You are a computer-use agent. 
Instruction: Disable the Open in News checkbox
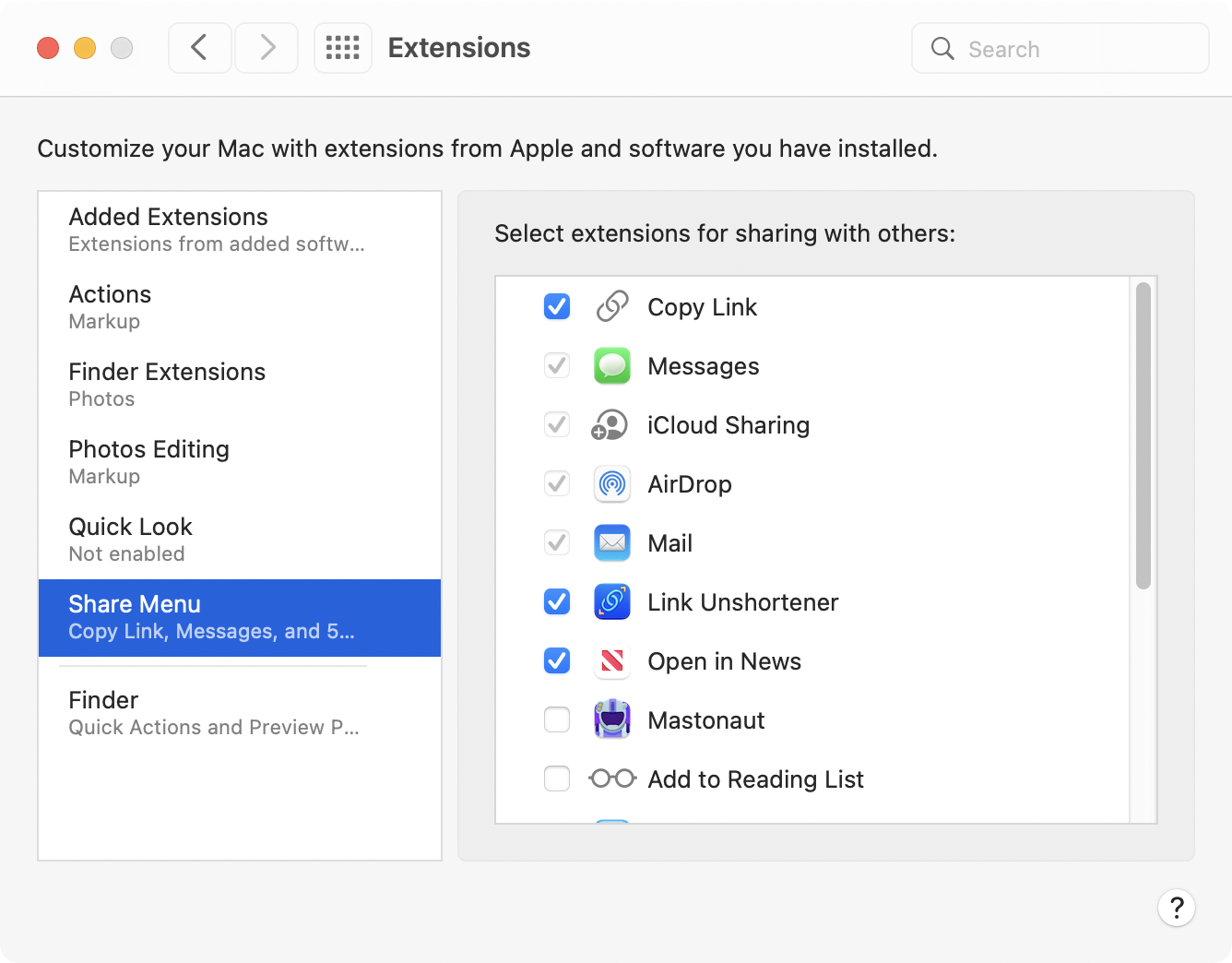click(x=557, y=660)
